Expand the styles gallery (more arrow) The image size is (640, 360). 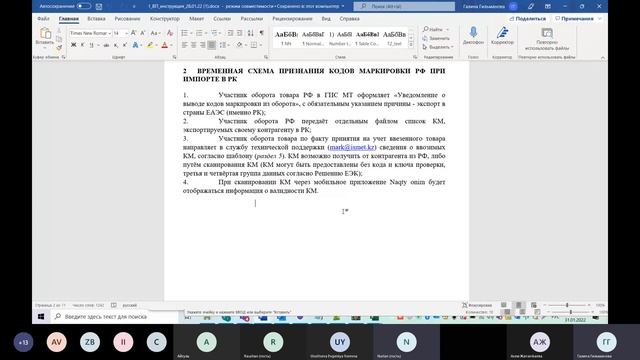pyautogui.click(x=411, y=45)
